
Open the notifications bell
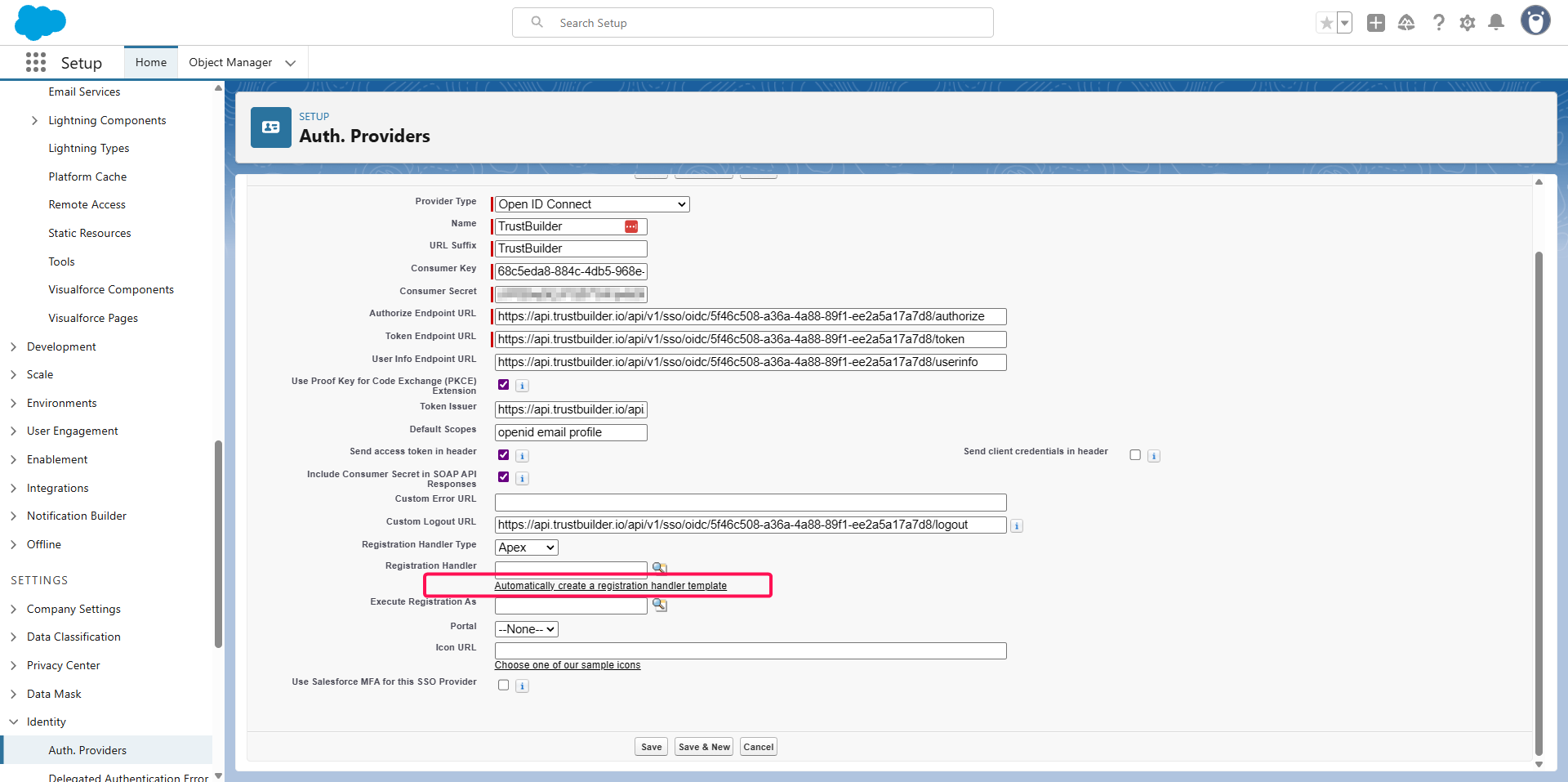click(1496, 23)
